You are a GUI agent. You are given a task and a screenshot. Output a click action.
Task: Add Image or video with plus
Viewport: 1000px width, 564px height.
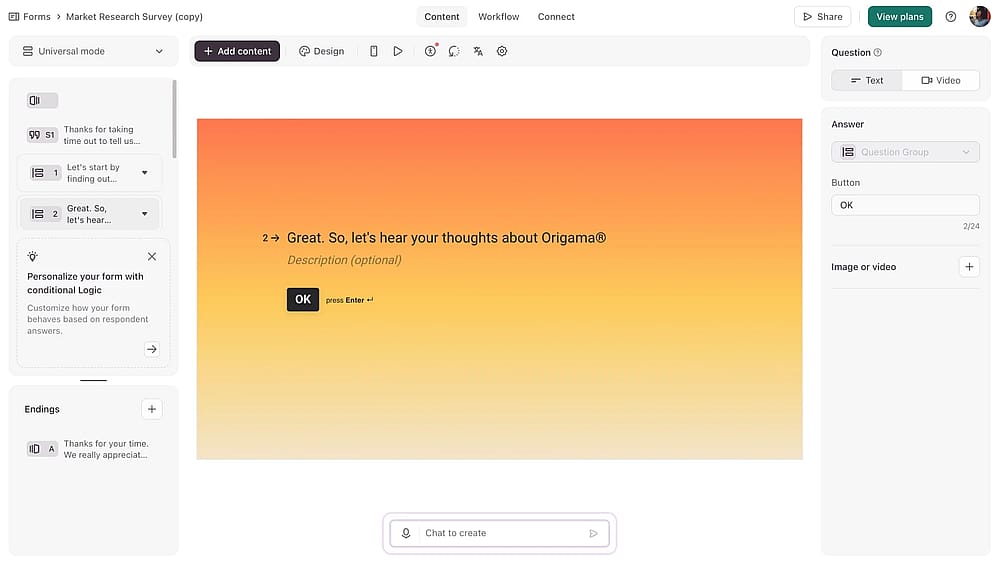969,267
